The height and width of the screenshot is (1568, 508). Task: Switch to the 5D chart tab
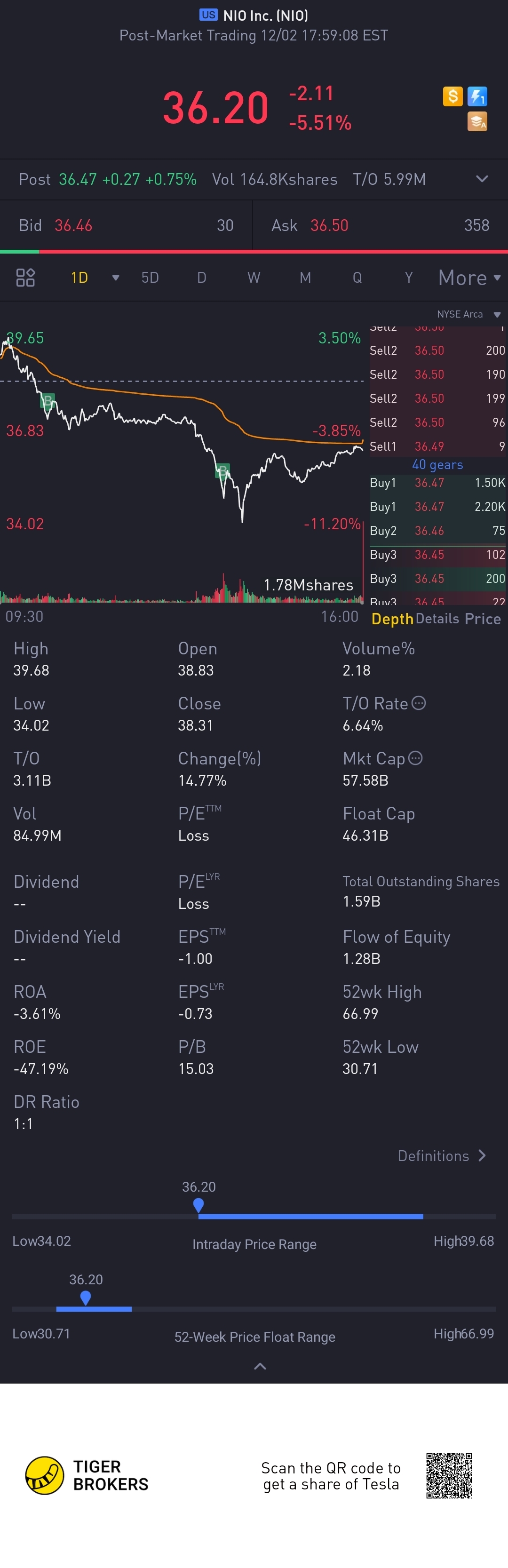click(x=150, y=278)
